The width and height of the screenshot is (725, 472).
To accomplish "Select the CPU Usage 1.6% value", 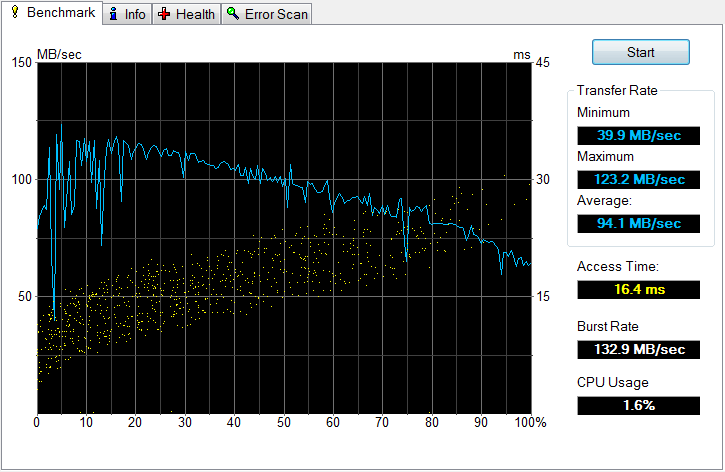I will [x=638, y=405].
